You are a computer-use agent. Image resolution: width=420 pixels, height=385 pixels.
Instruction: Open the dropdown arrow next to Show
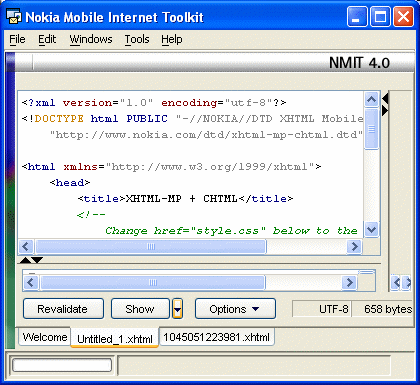click(177, 309)
